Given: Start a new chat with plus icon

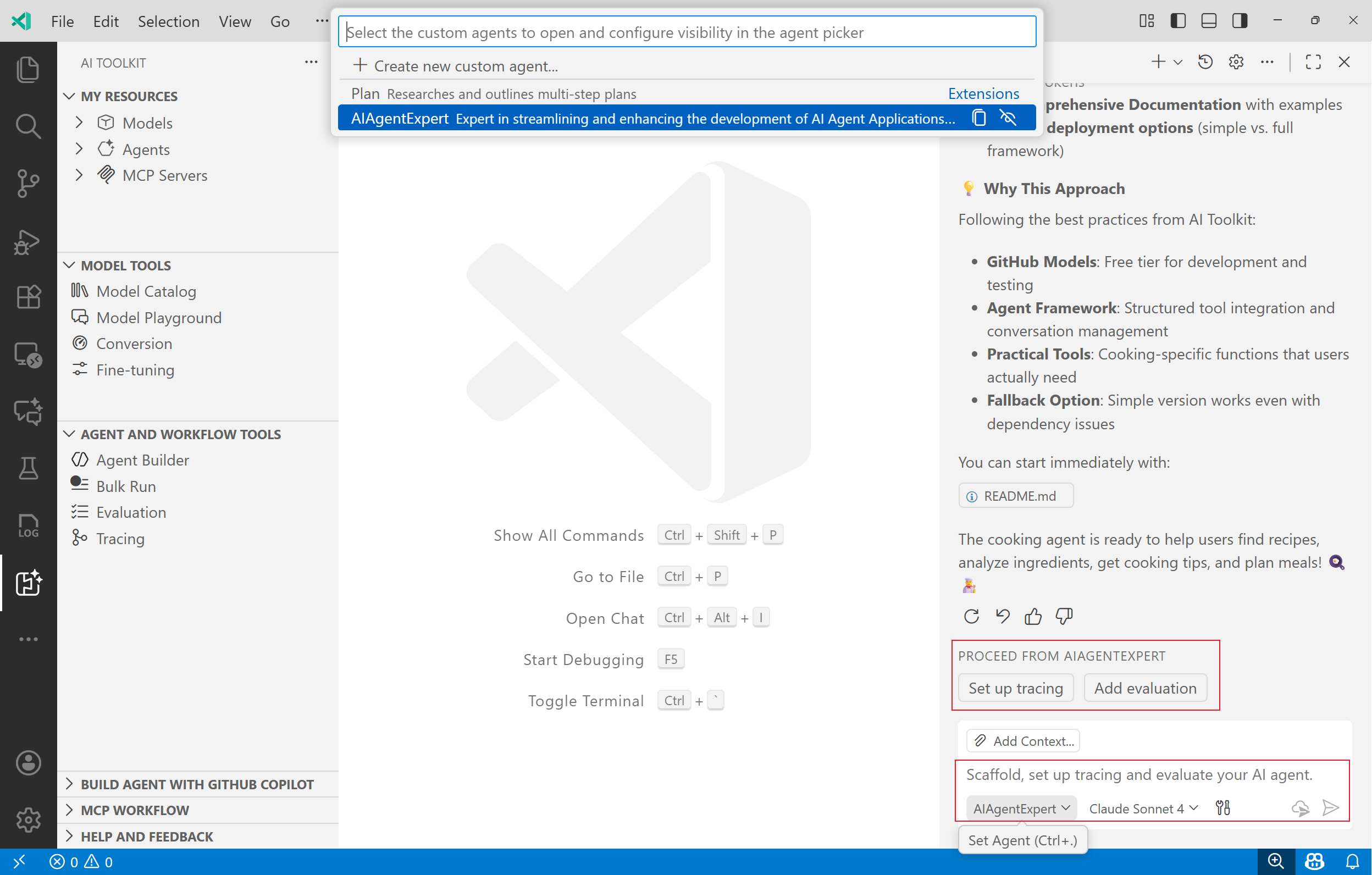Looking at the screenshot, I should click(1158, 62).
